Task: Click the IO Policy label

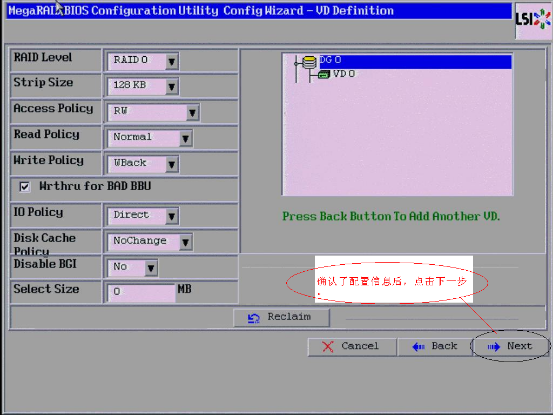Action: [x=38, y=212]
